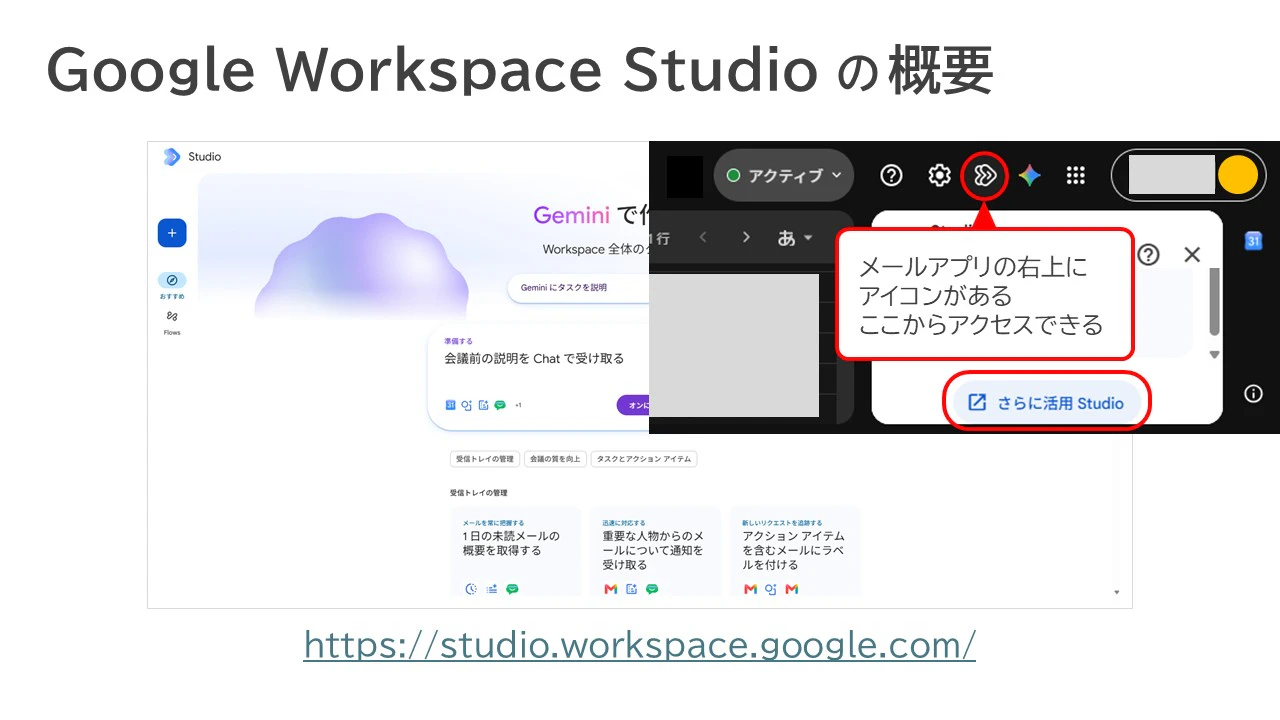Open the Calendar icon in side panel
Viewport: 1280px width, 720px height.
(1253, 241)
